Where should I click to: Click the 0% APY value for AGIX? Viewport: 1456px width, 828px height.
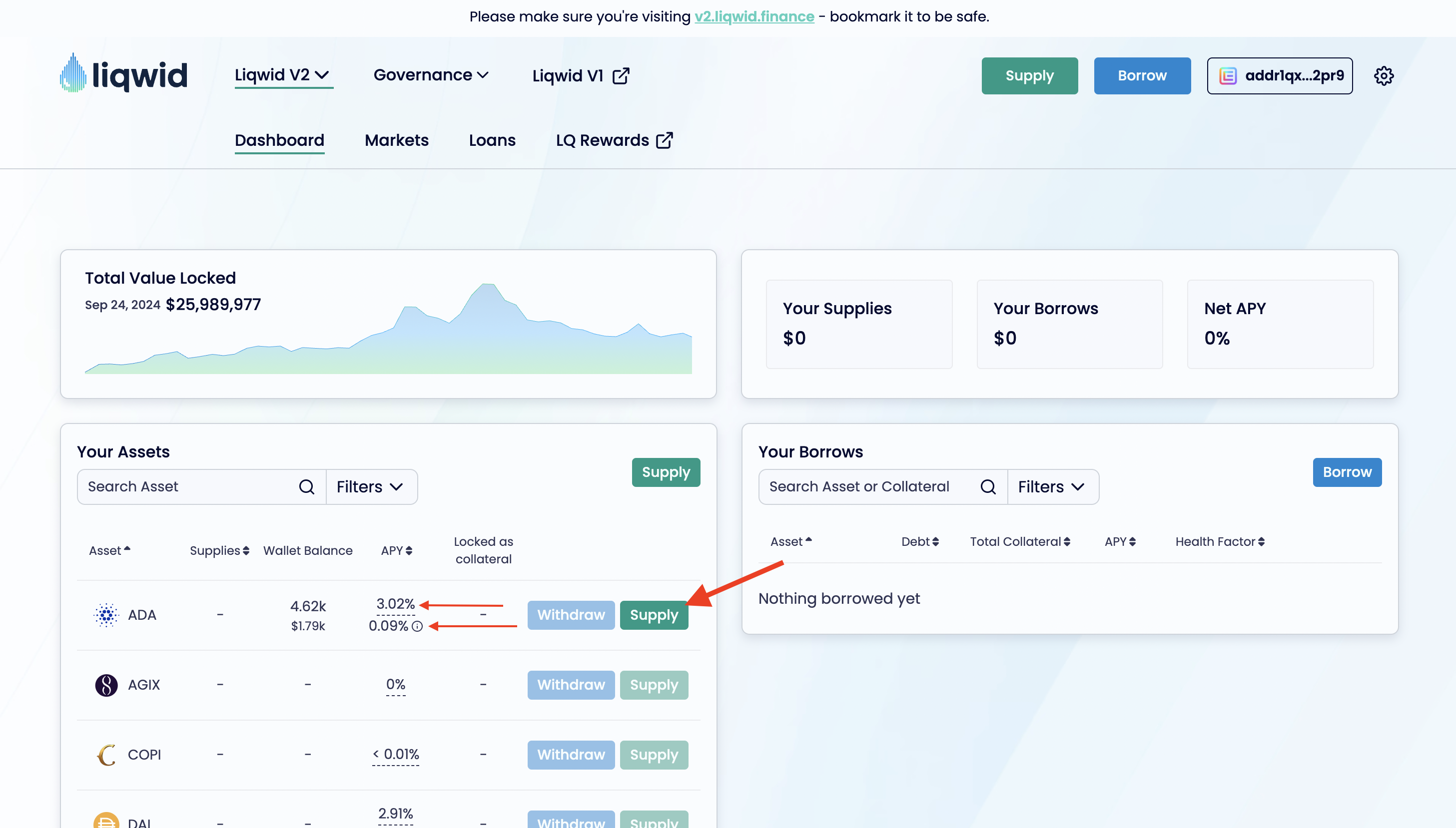pos(395,684)
